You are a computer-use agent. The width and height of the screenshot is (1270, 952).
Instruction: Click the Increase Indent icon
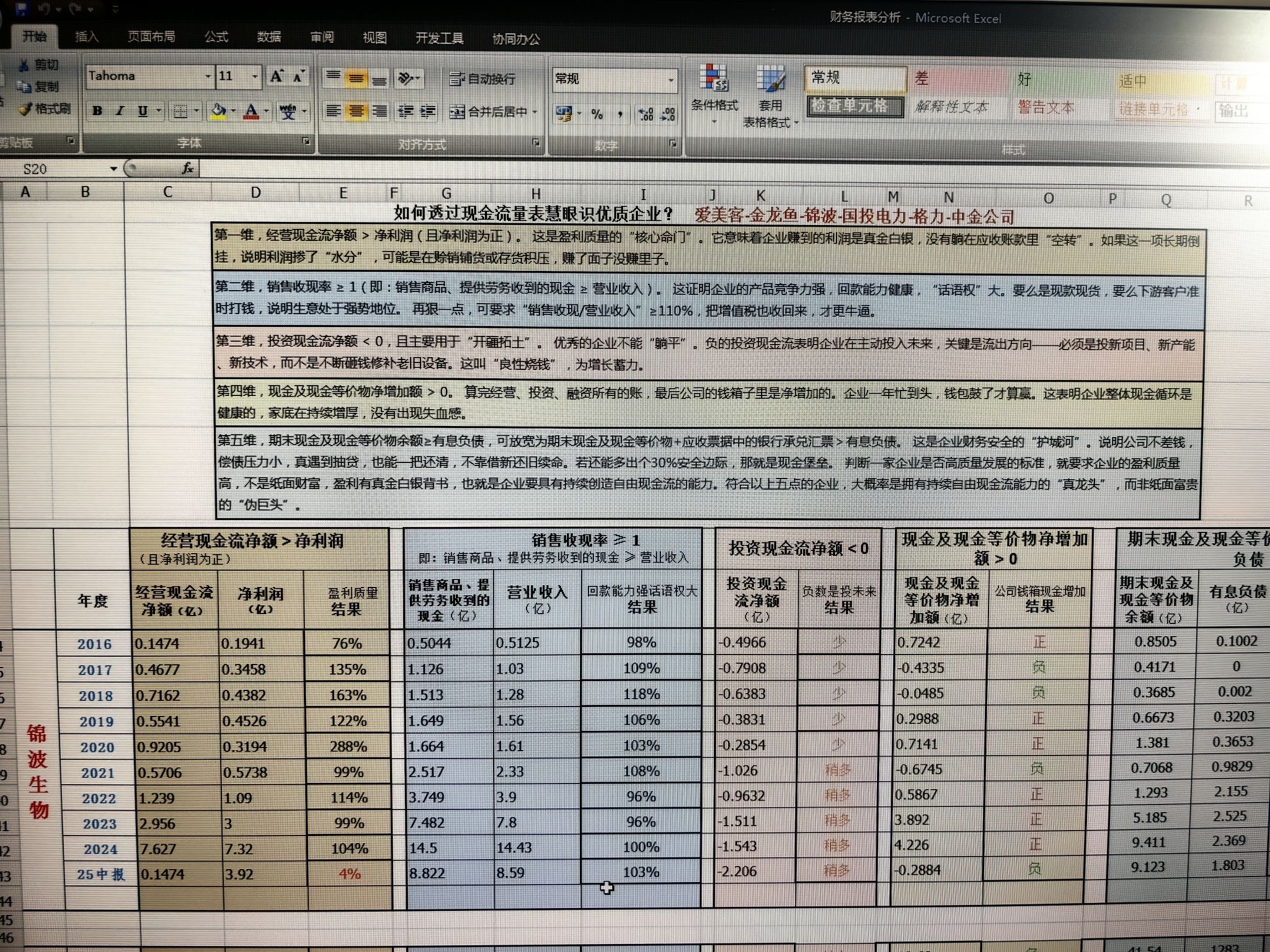[428, 112]
